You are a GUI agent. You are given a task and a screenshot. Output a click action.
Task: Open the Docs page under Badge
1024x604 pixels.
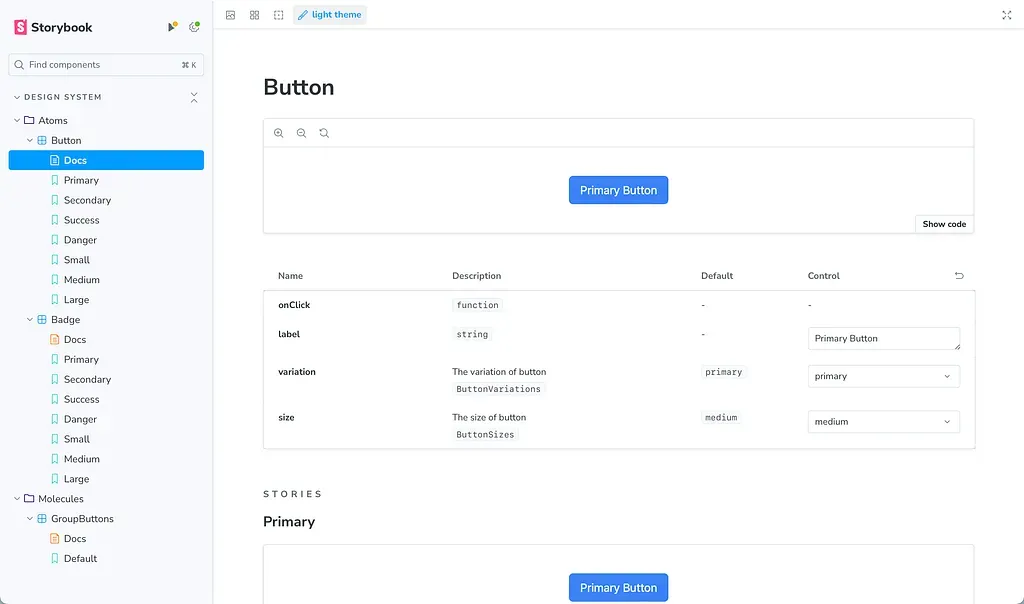75,340
